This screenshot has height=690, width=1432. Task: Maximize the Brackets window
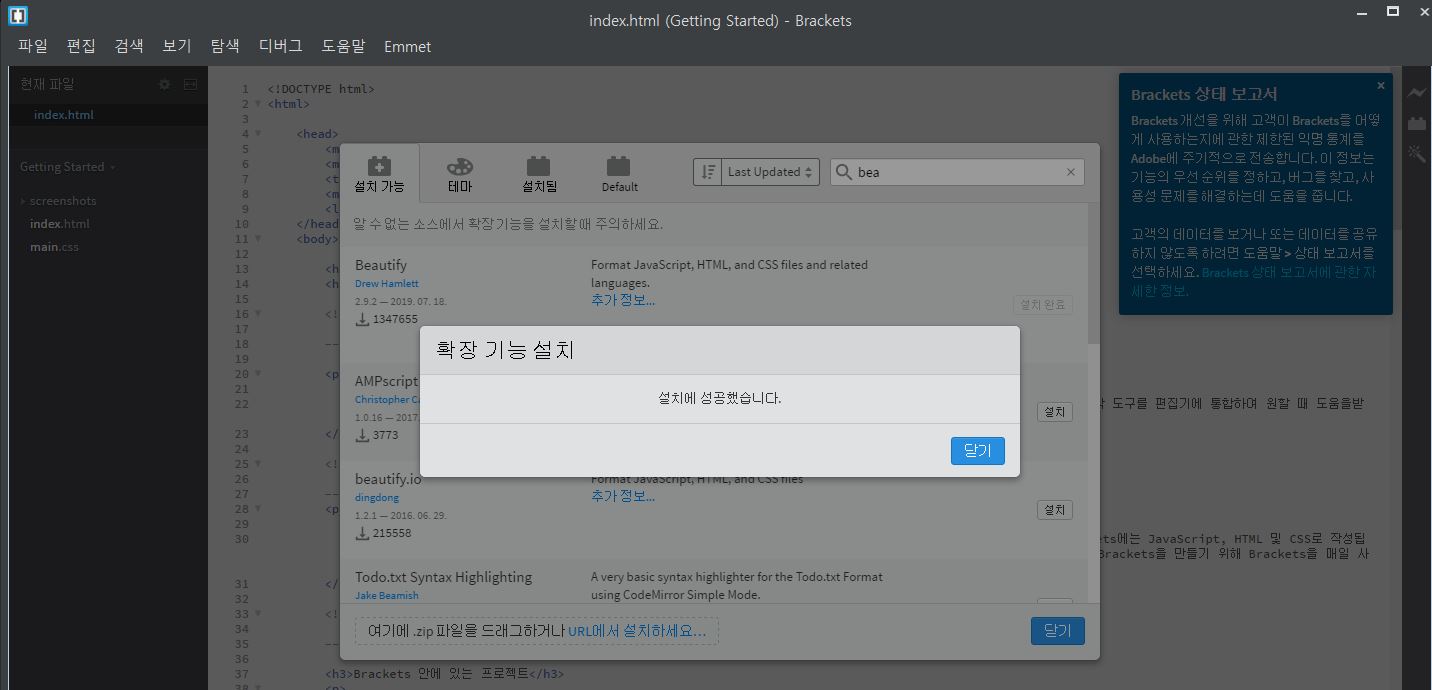[1392, 12]
